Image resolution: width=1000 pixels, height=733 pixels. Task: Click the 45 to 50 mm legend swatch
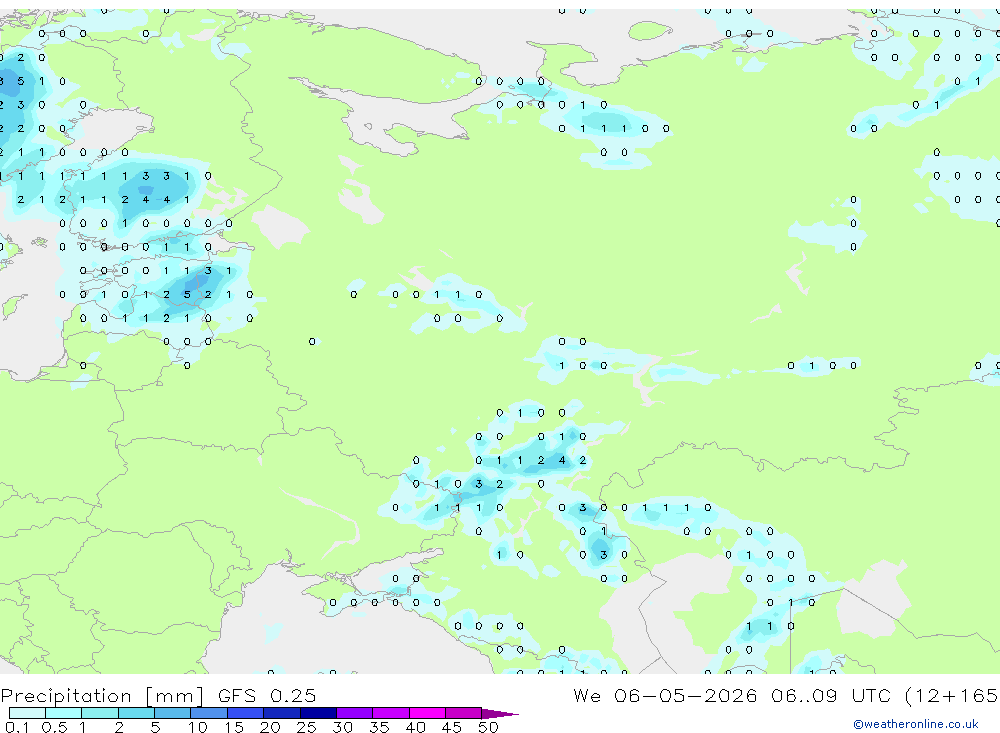click(x=464, y=713)
